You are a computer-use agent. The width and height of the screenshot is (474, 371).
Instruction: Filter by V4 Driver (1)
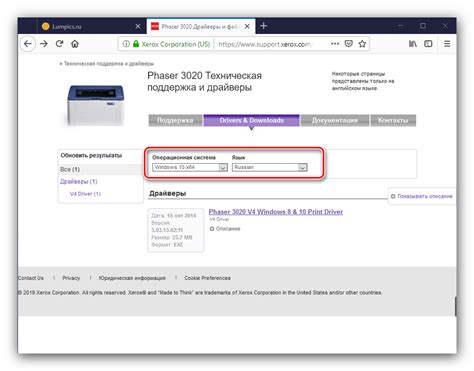[85, 194]
